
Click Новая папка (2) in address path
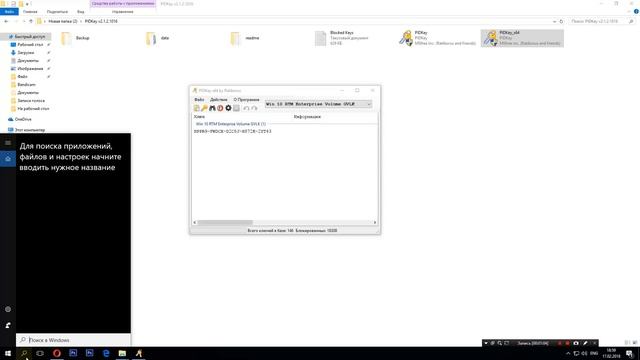point(63,21)
